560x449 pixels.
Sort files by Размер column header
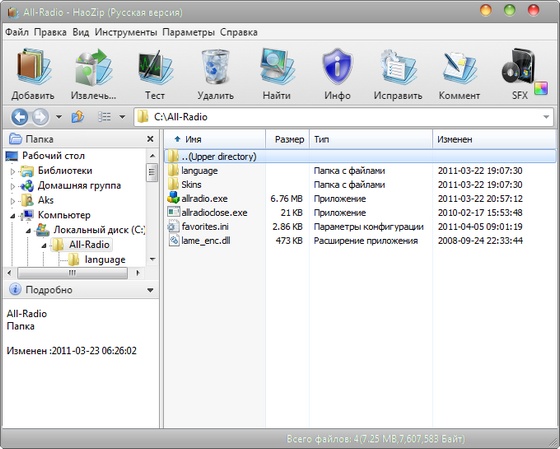[288, 139]
